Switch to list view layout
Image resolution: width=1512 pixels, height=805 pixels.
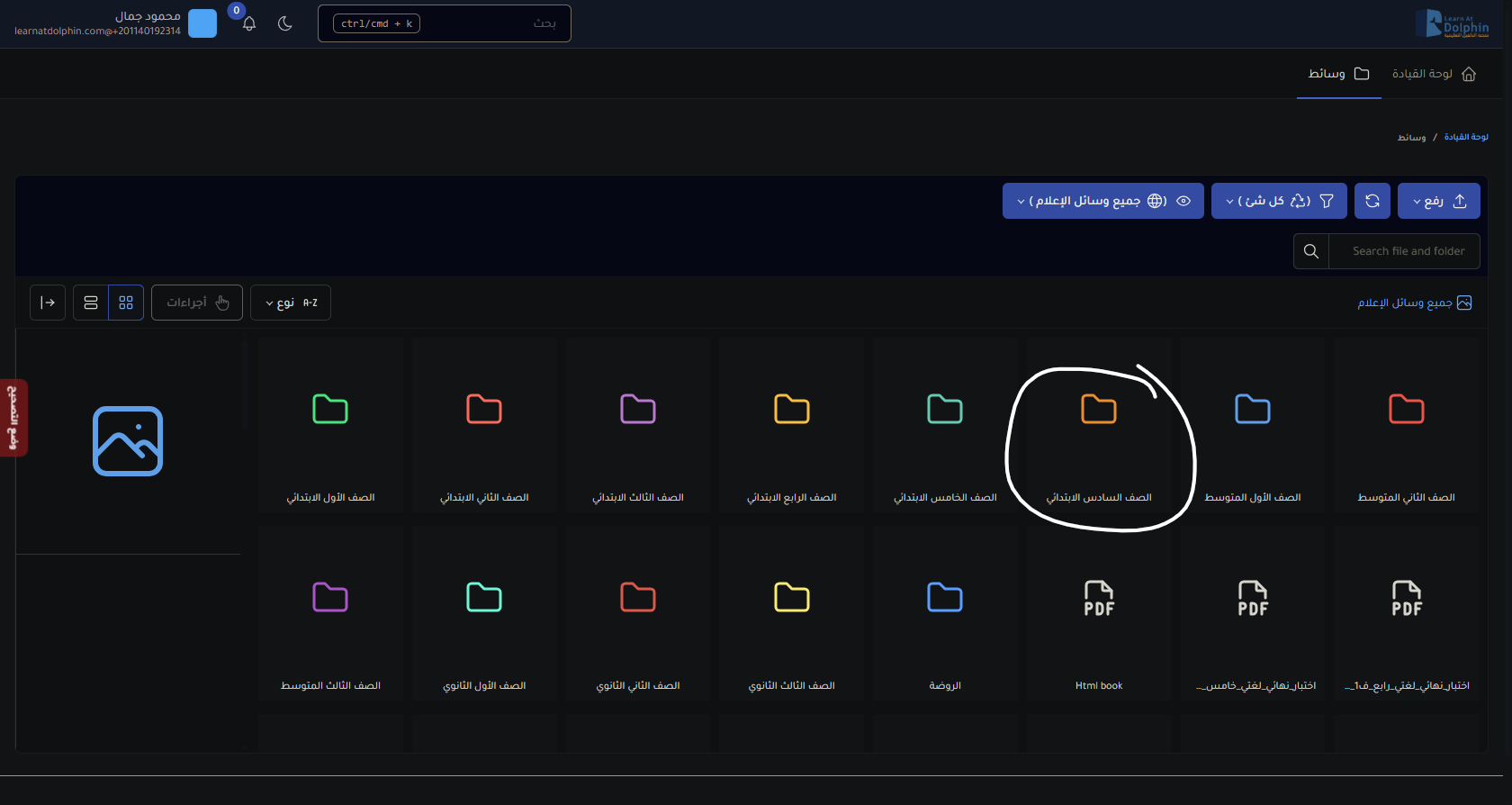91,303
